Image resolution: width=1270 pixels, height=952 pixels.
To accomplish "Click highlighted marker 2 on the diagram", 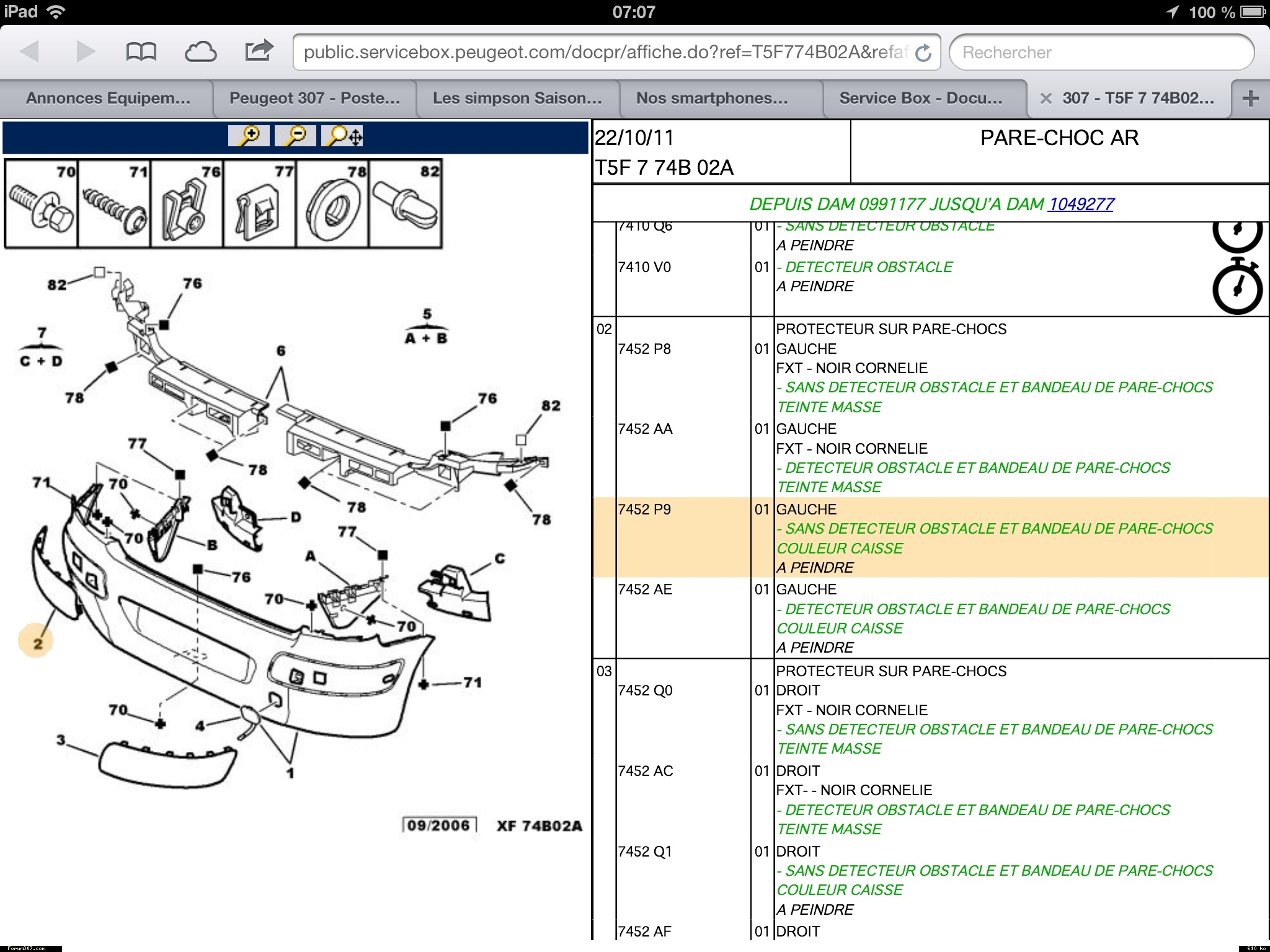I will (37, 643).
